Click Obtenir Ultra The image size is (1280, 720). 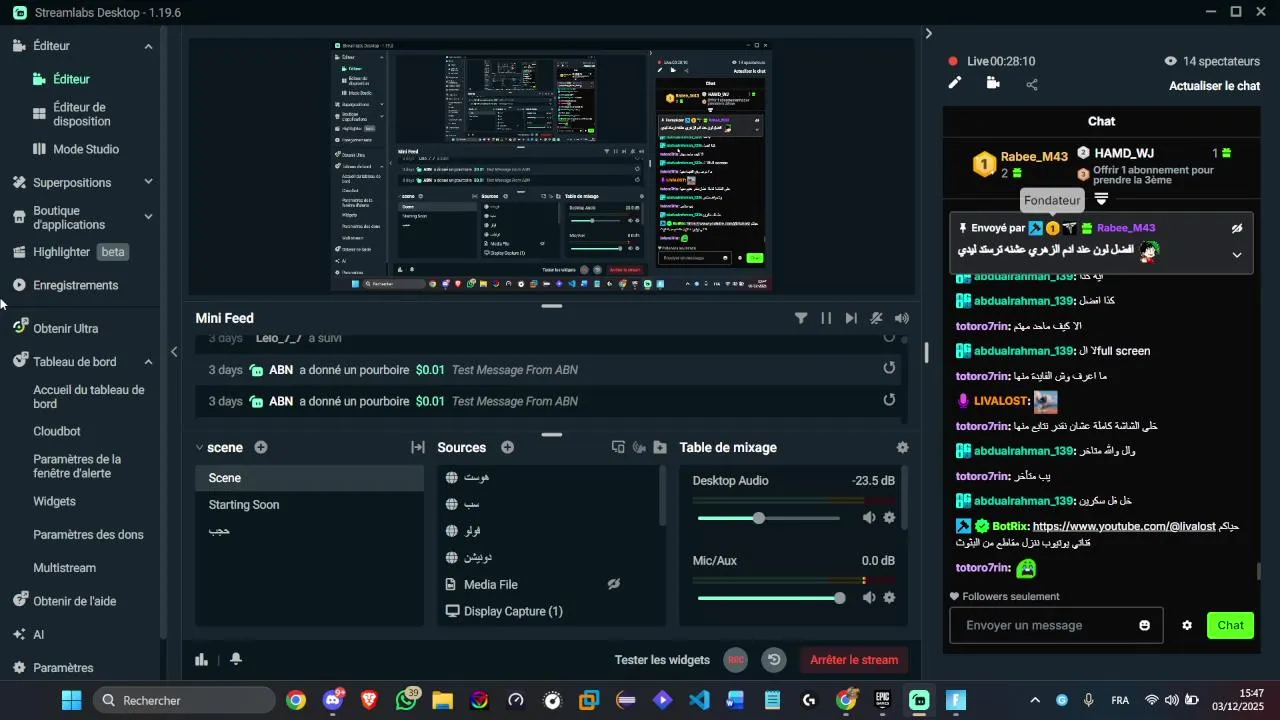point(65,328)
